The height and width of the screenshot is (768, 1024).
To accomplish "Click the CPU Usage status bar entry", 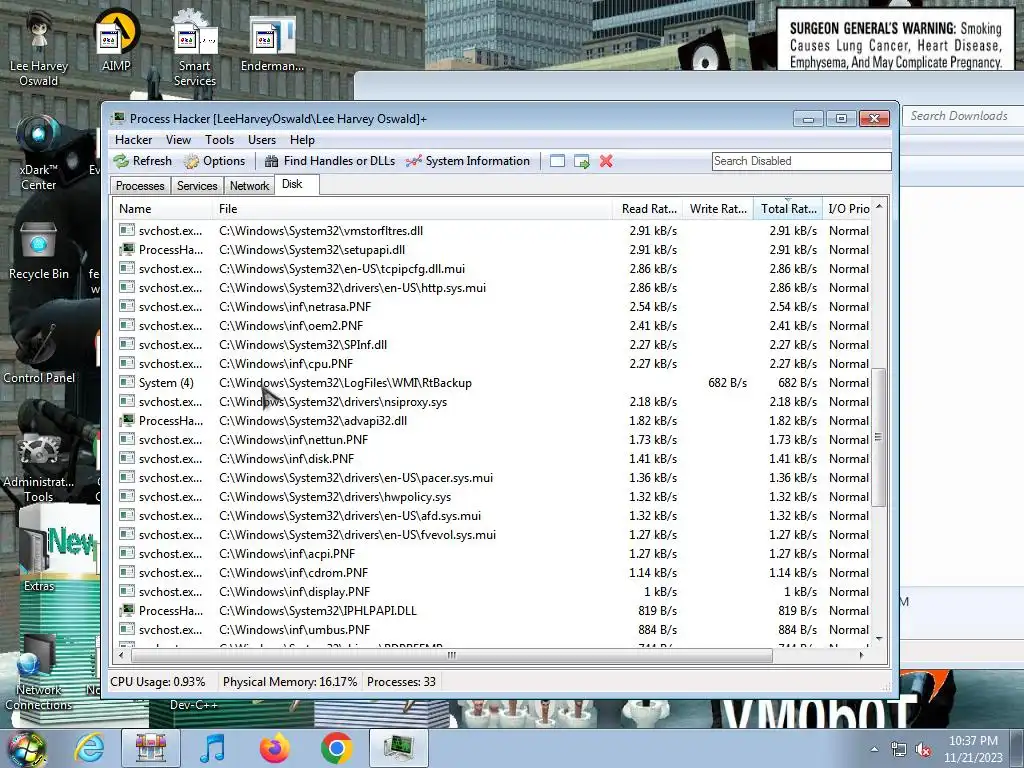I will coord(157,682).
